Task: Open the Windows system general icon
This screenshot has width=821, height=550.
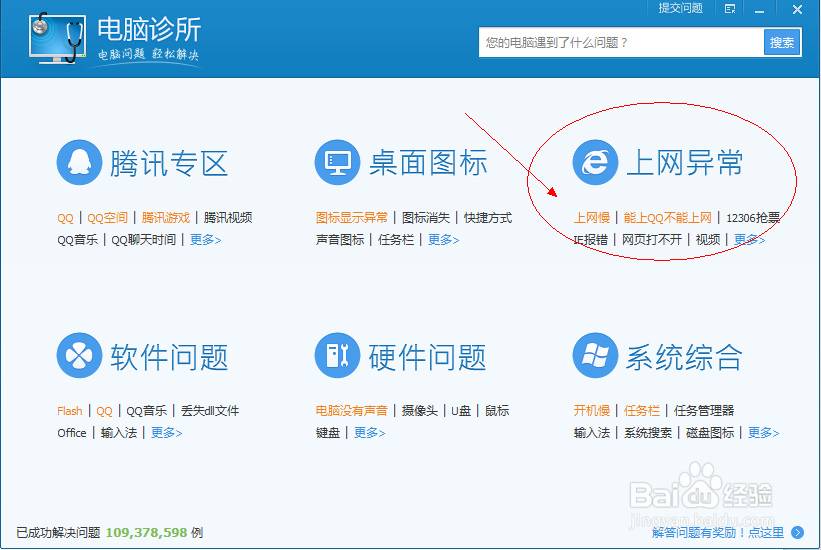Action: [595, 356]
